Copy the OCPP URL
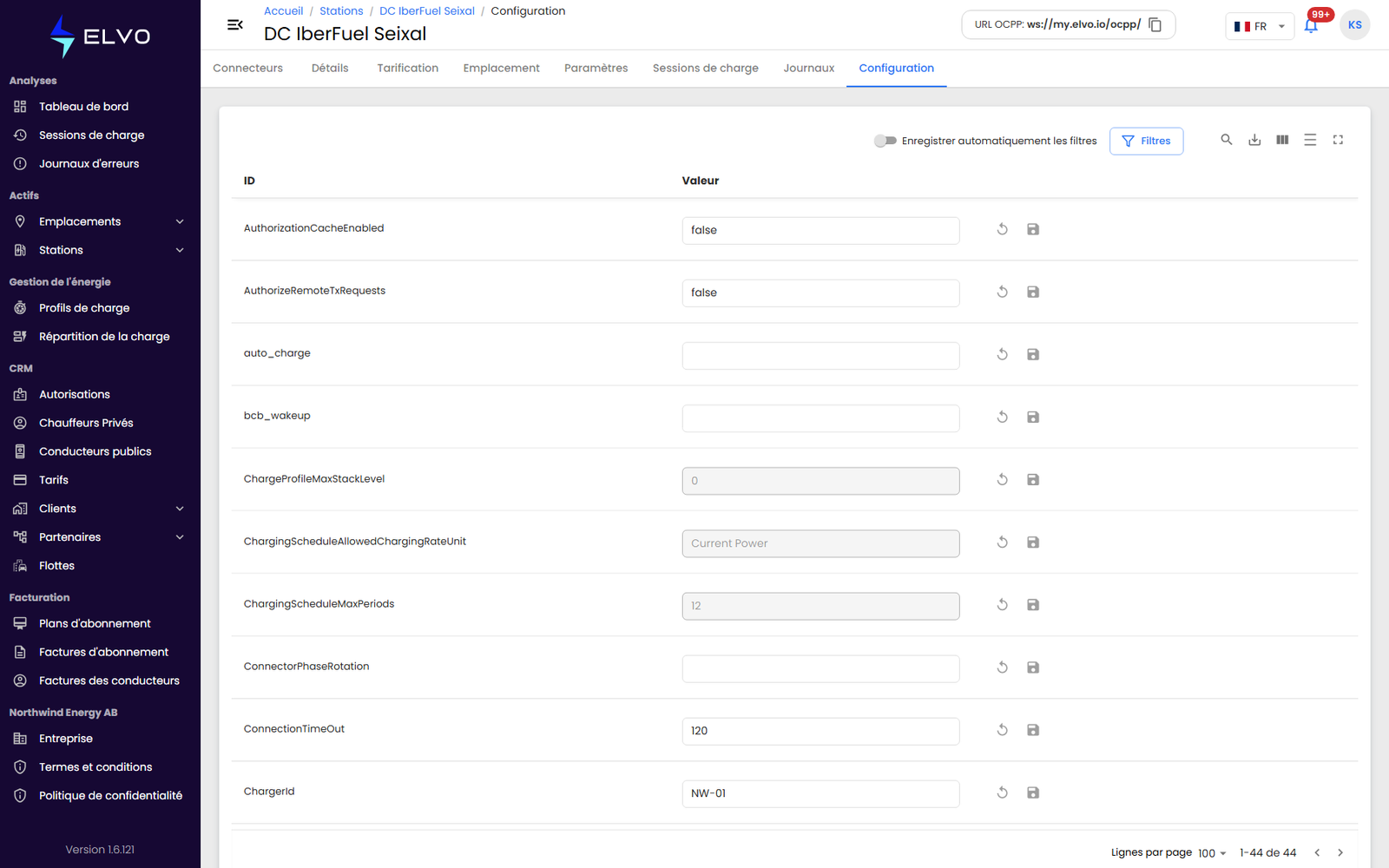Screen dimensions: 1389x868 pyautogui.click(x=1155, y=25)
